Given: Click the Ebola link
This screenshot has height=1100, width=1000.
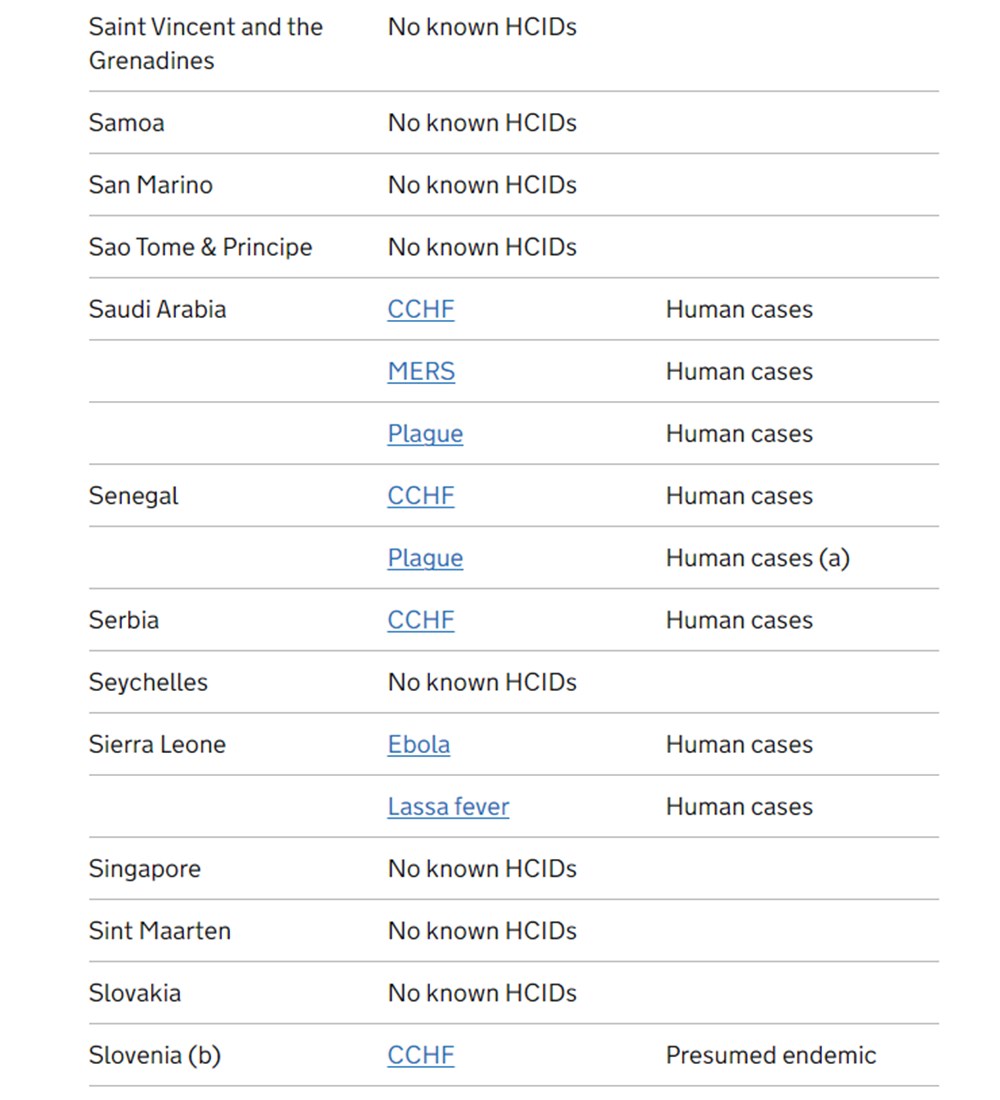Looking at the screenshot, I should [x=418, y=745].
